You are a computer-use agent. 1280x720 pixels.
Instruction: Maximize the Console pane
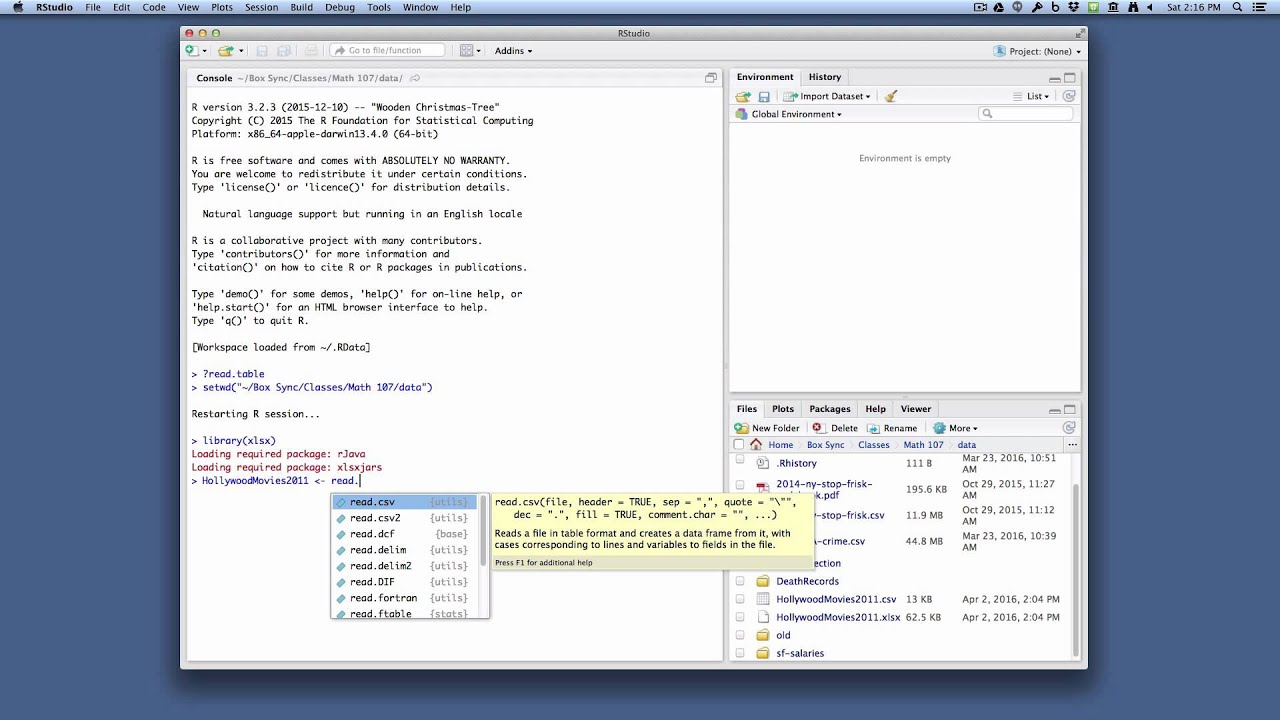pos(711,78)
